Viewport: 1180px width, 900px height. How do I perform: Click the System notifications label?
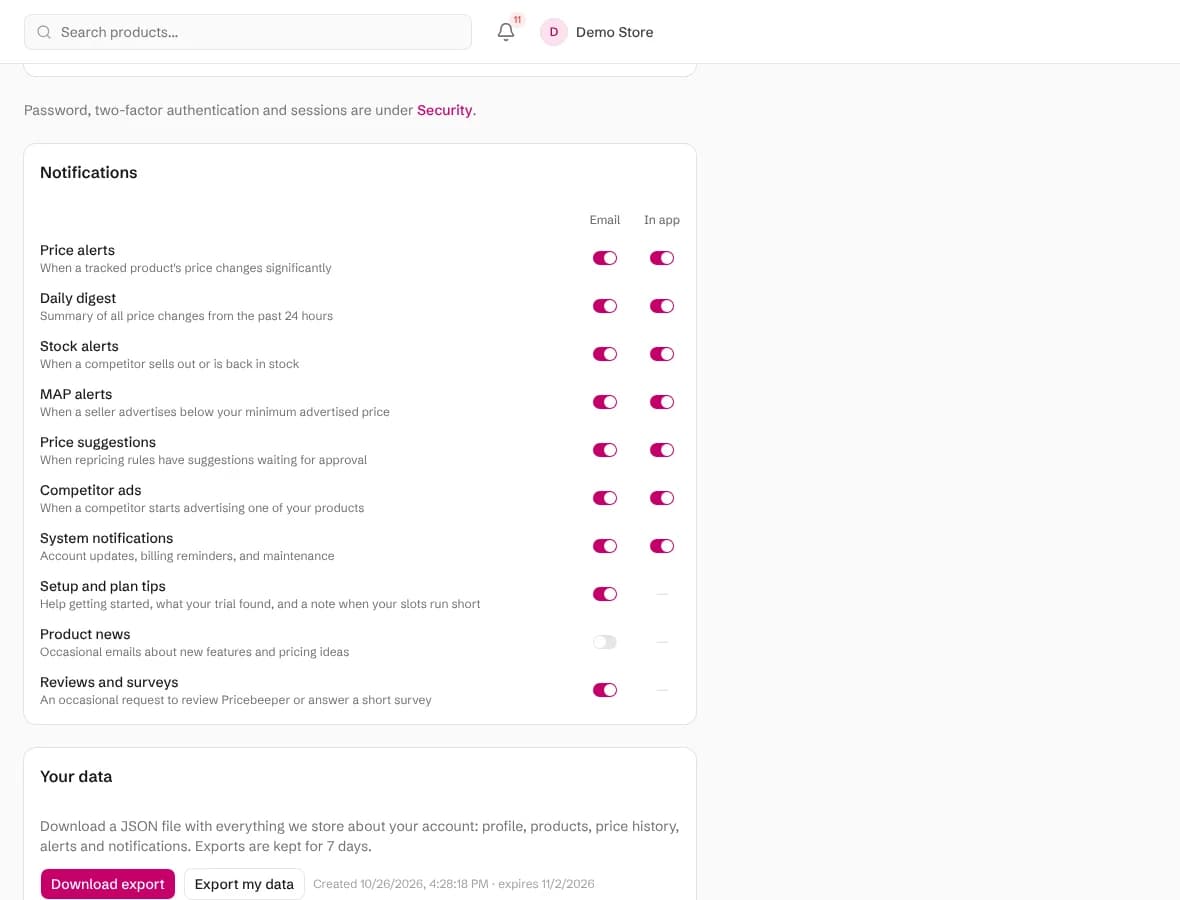point(106,538)
